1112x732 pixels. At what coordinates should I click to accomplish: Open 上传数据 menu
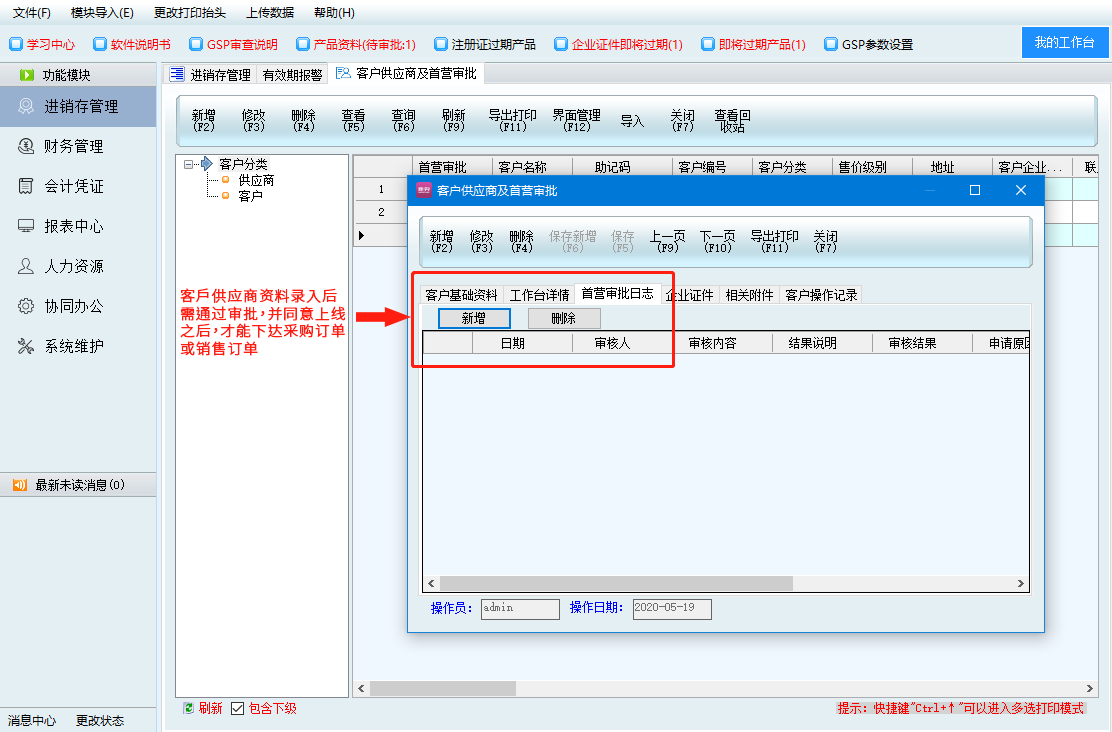270,13
